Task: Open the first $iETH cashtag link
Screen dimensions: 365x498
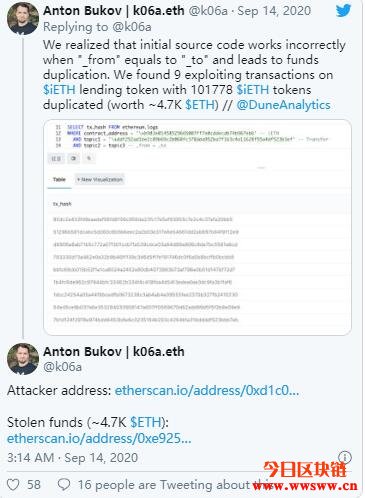Action: (59, 90)
